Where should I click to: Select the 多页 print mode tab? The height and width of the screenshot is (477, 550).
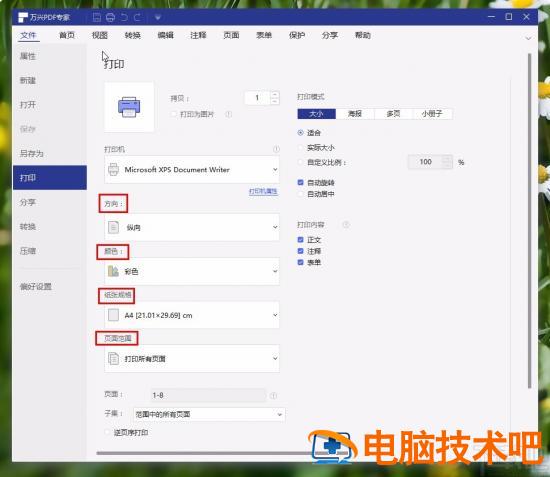point(394,114)
